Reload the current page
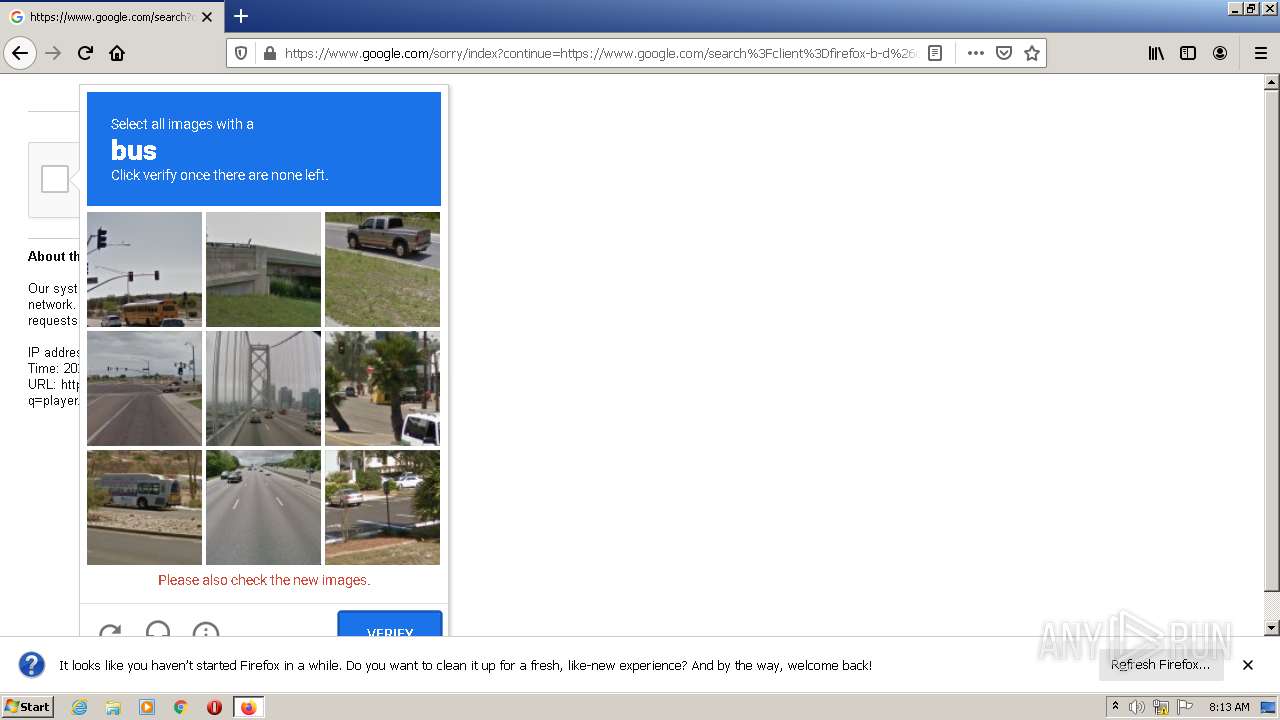 point(85,53)
